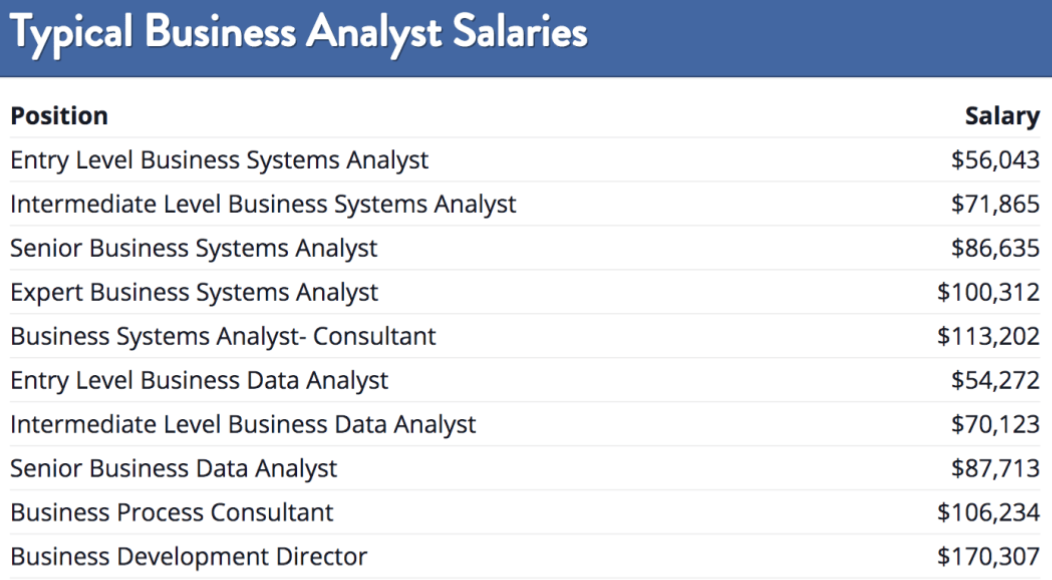Click the $100,312 salary value
Screen dimensions: 1052x580
[989, 293]
